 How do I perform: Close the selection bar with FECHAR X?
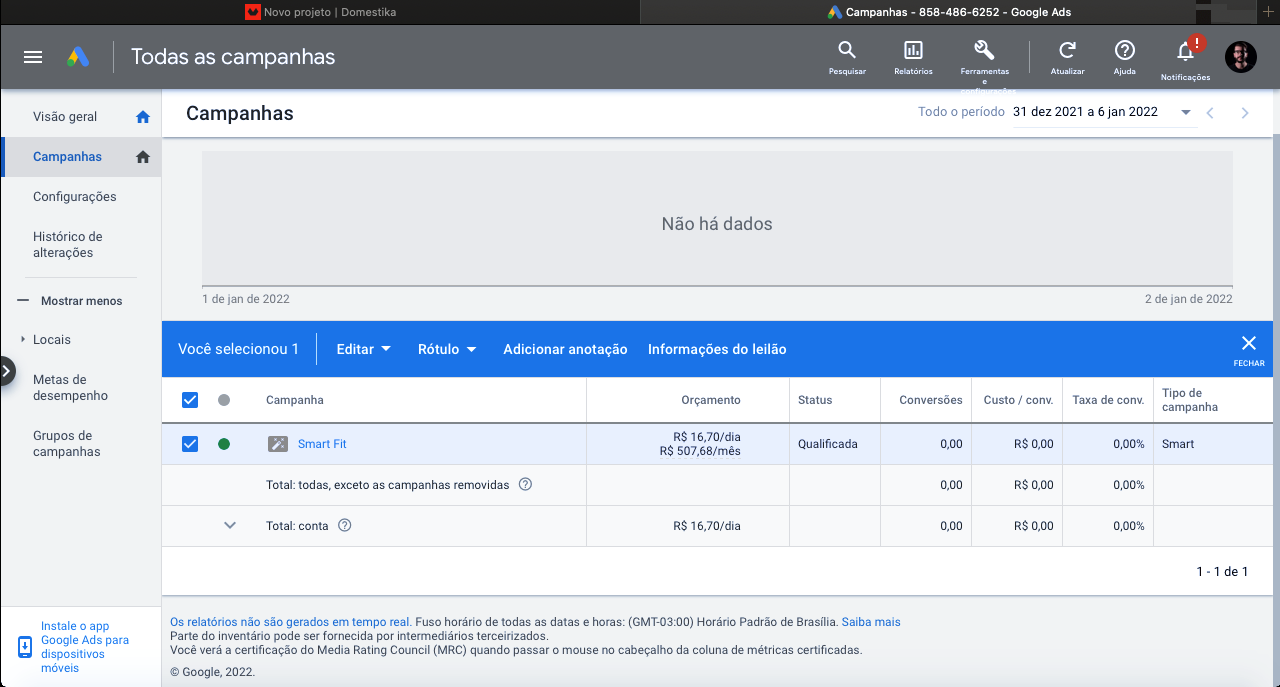1249,349
